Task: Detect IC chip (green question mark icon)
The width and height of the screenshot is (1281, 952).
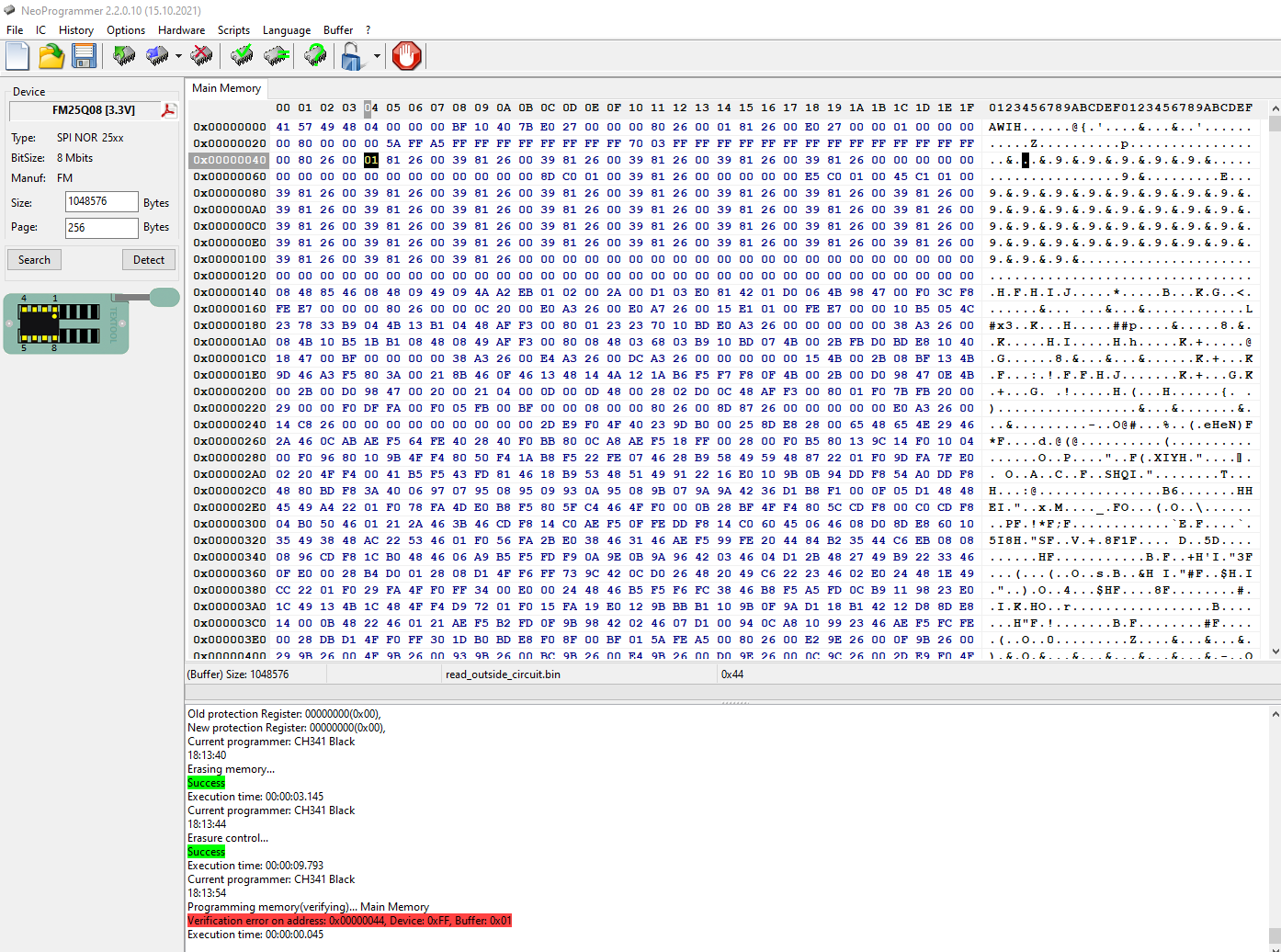Action: [x=315, y=56]
